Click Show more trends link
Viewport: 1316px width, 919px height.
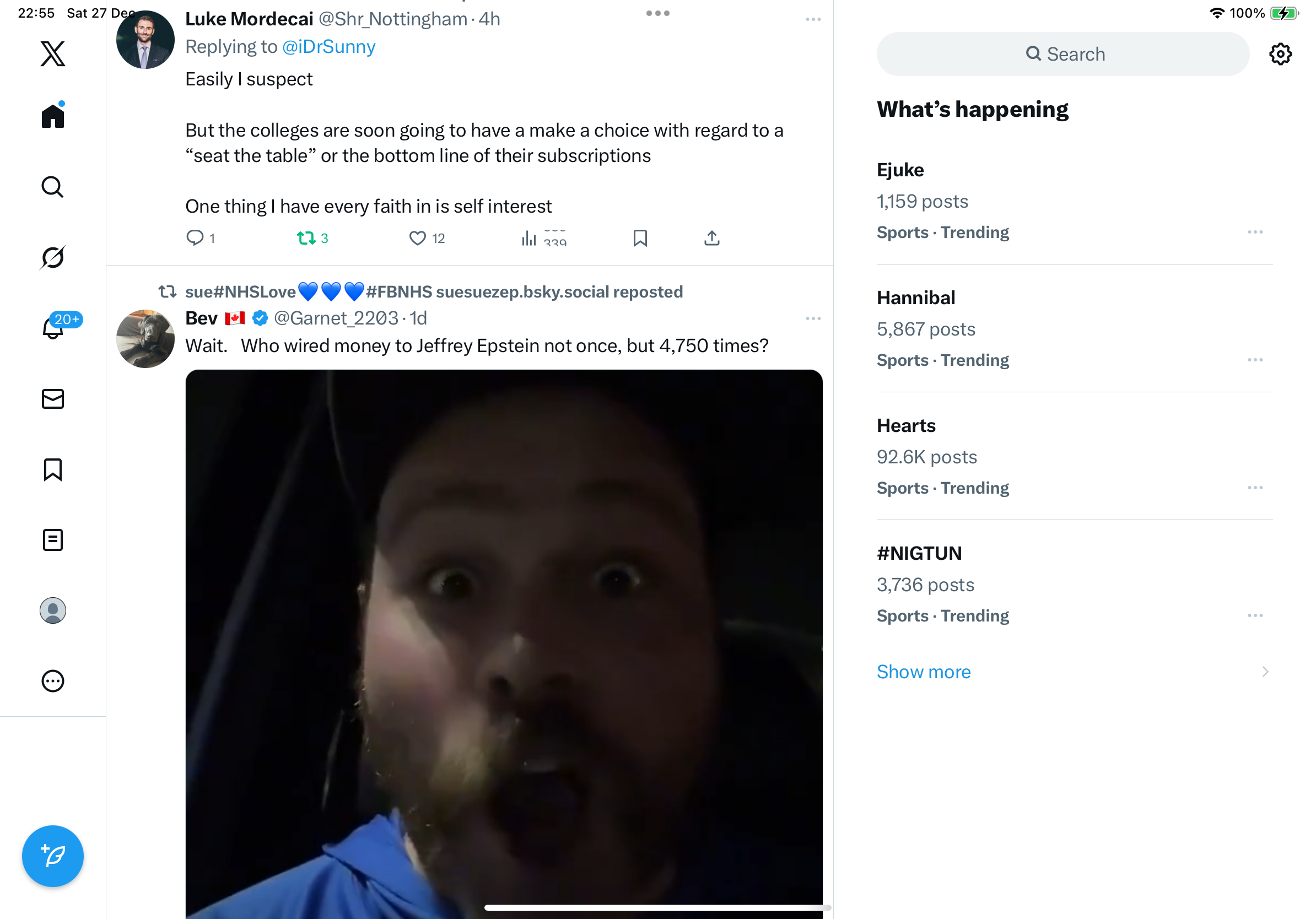[924, 672]
